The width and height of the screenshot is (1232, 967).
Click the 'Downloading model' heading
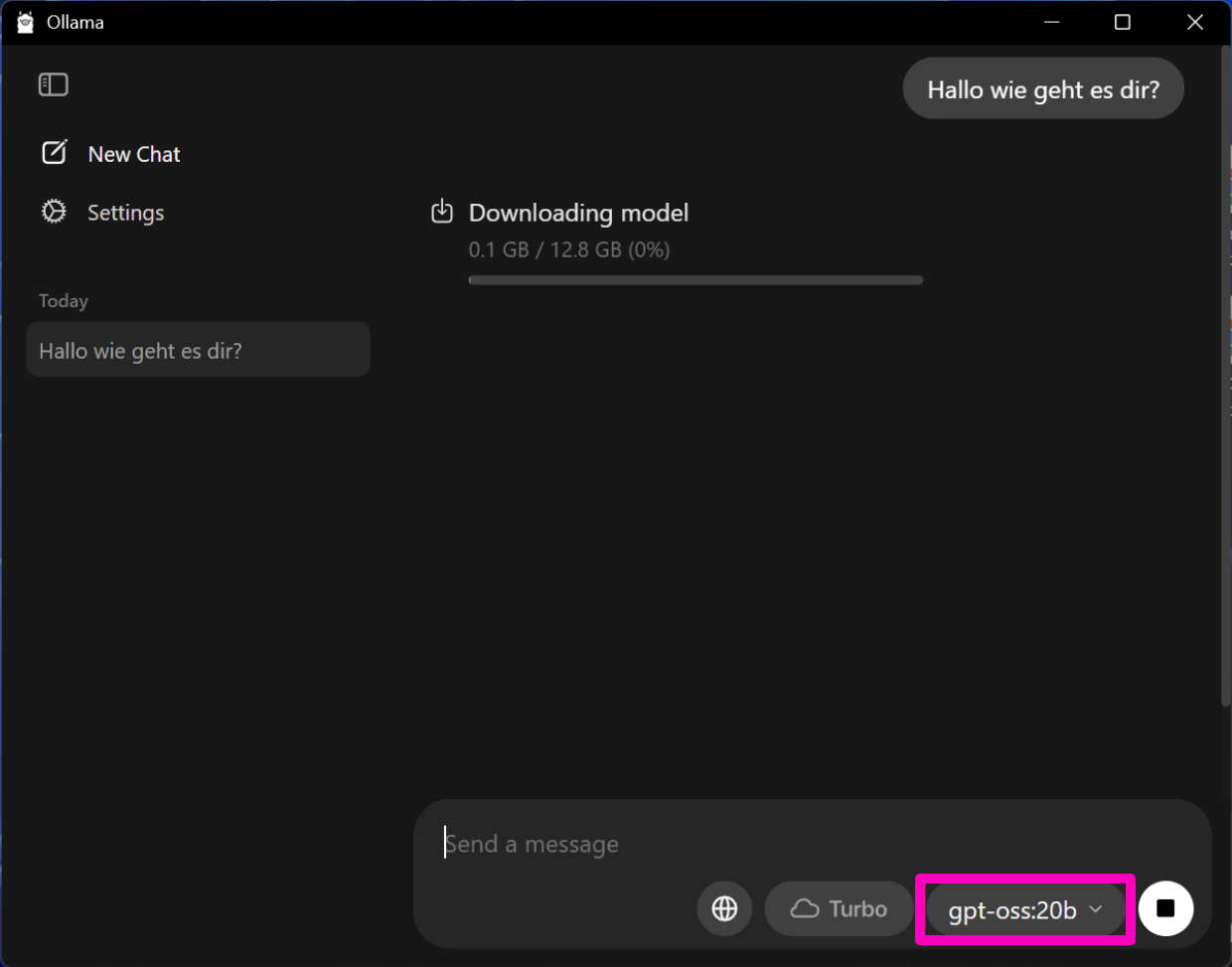578,213
